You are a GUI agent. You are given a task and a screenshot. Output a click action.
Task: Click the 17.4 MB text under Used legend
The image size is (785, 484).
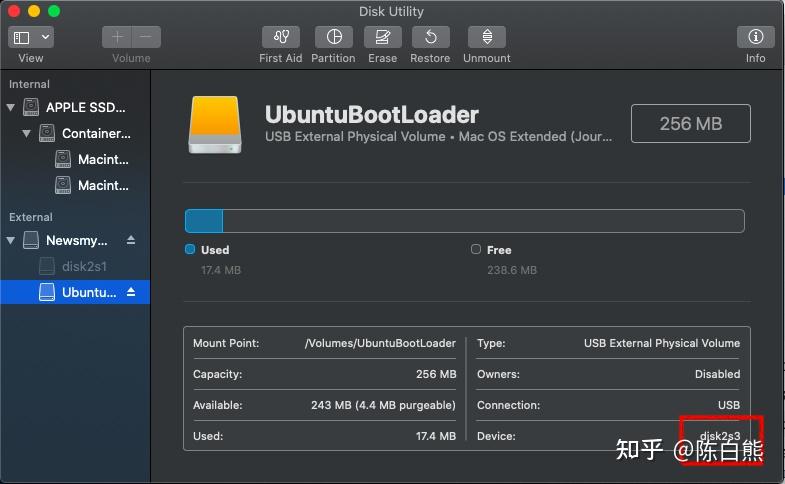(x=221, y=270)
